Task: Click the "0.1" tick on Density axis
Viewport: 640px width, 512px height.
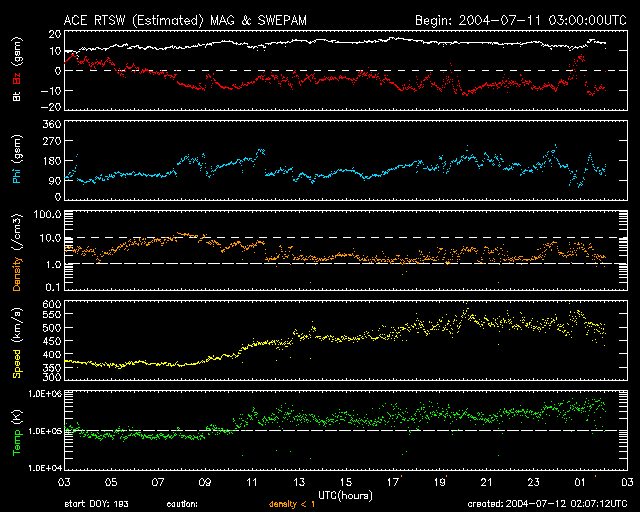Action: tap(53, 287)
